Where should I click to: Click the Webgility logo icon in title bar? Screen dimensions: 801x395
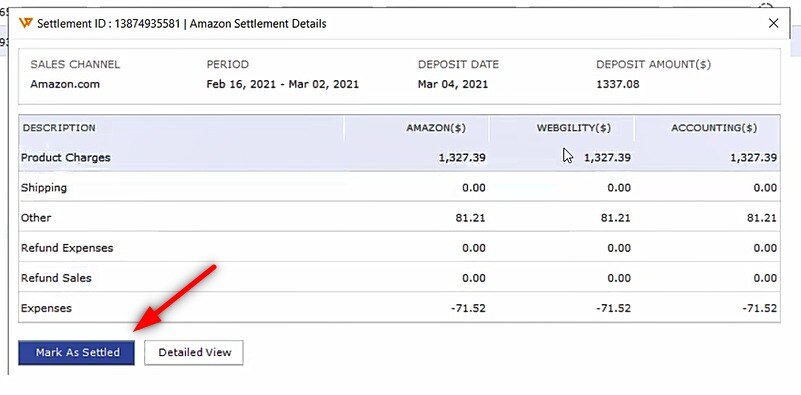[26, 23]
